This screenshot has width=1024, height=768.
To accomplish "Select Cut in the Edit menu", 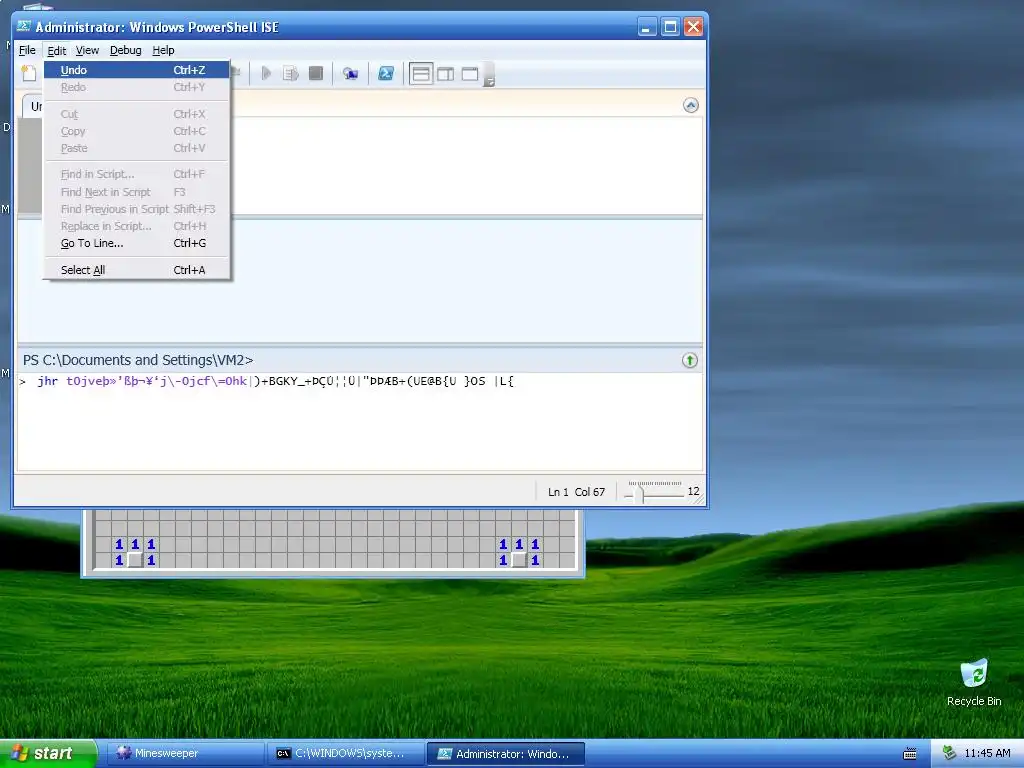I will click(x=136, y=114).
